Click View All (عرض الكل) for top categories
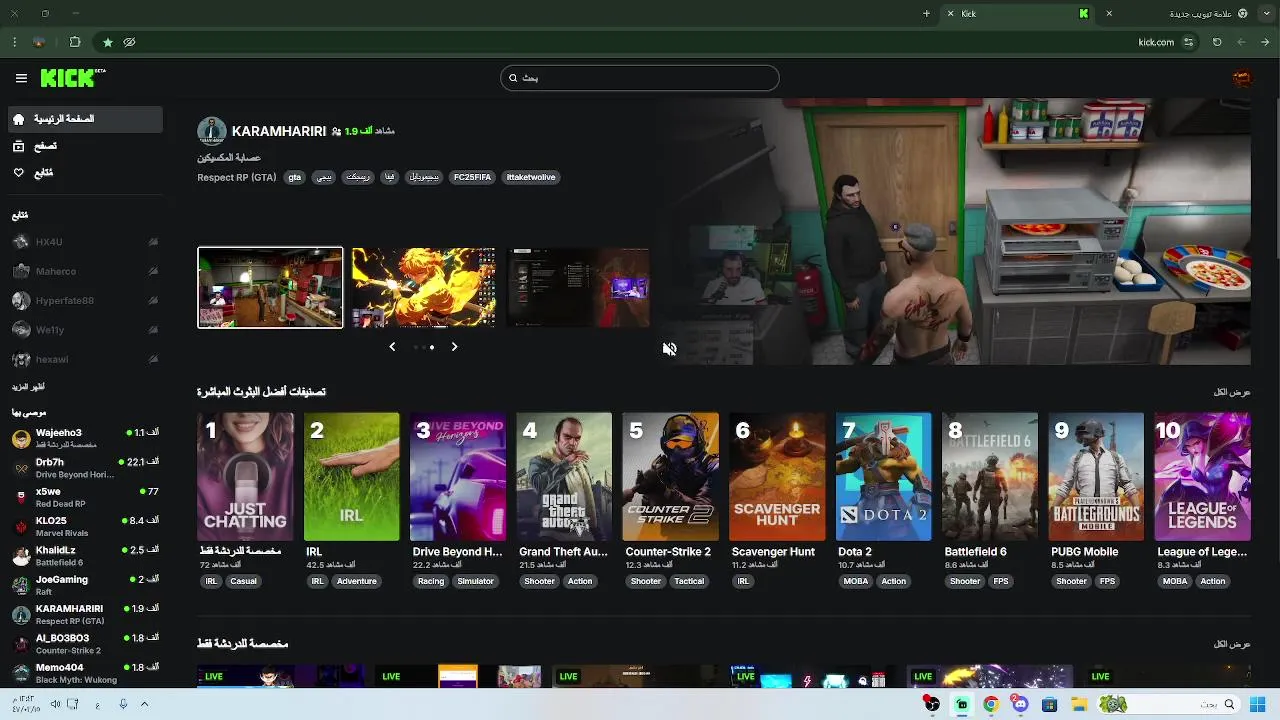This screenshot has height=720, width=1280. click(1232, 392)
